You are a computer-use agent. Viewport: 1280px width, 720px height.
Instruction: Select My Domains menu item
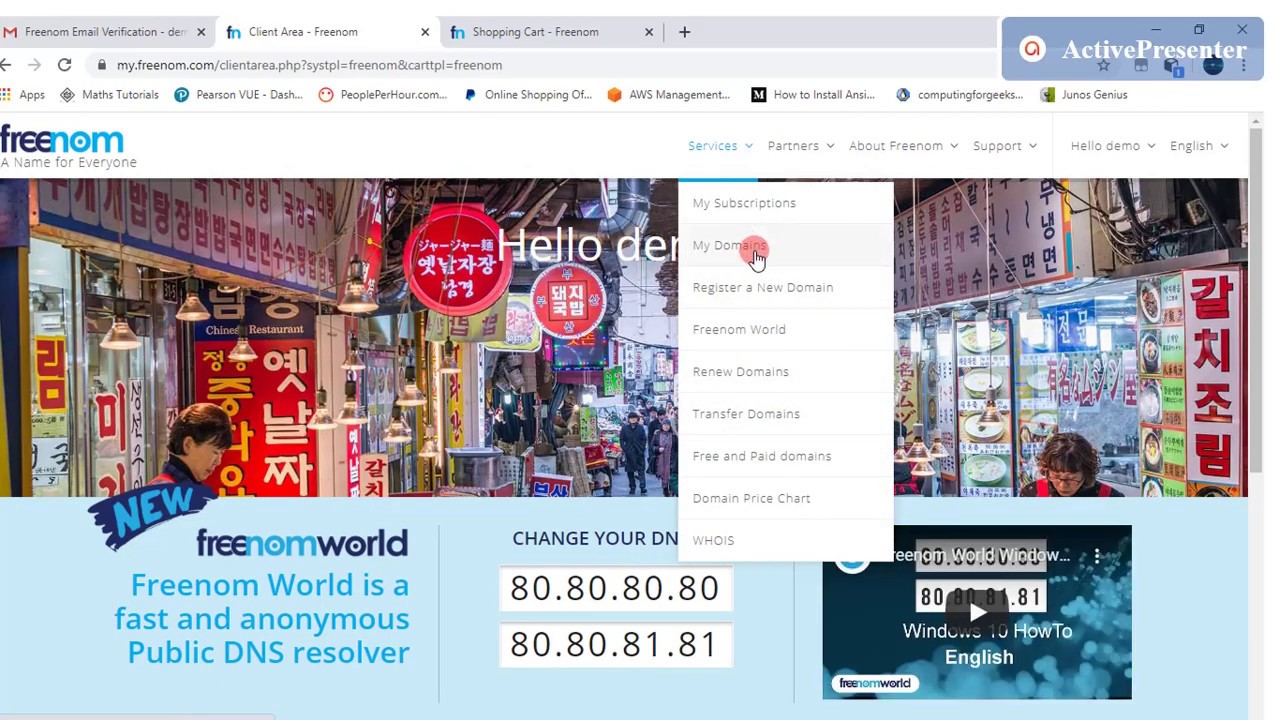785,245
